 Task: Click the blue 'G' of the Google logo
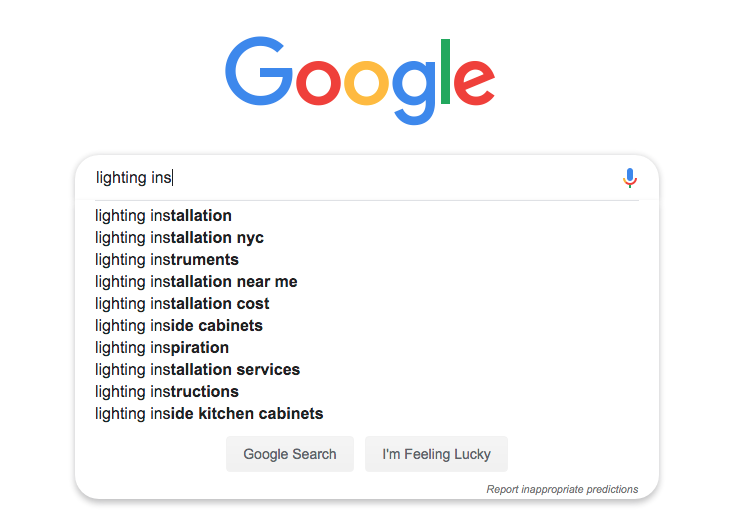(x=259, y=71)
